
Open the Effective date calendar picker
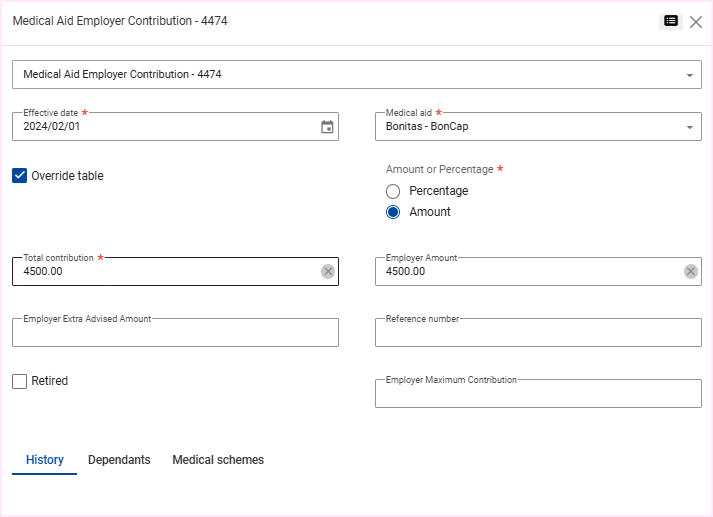point(327,127)
